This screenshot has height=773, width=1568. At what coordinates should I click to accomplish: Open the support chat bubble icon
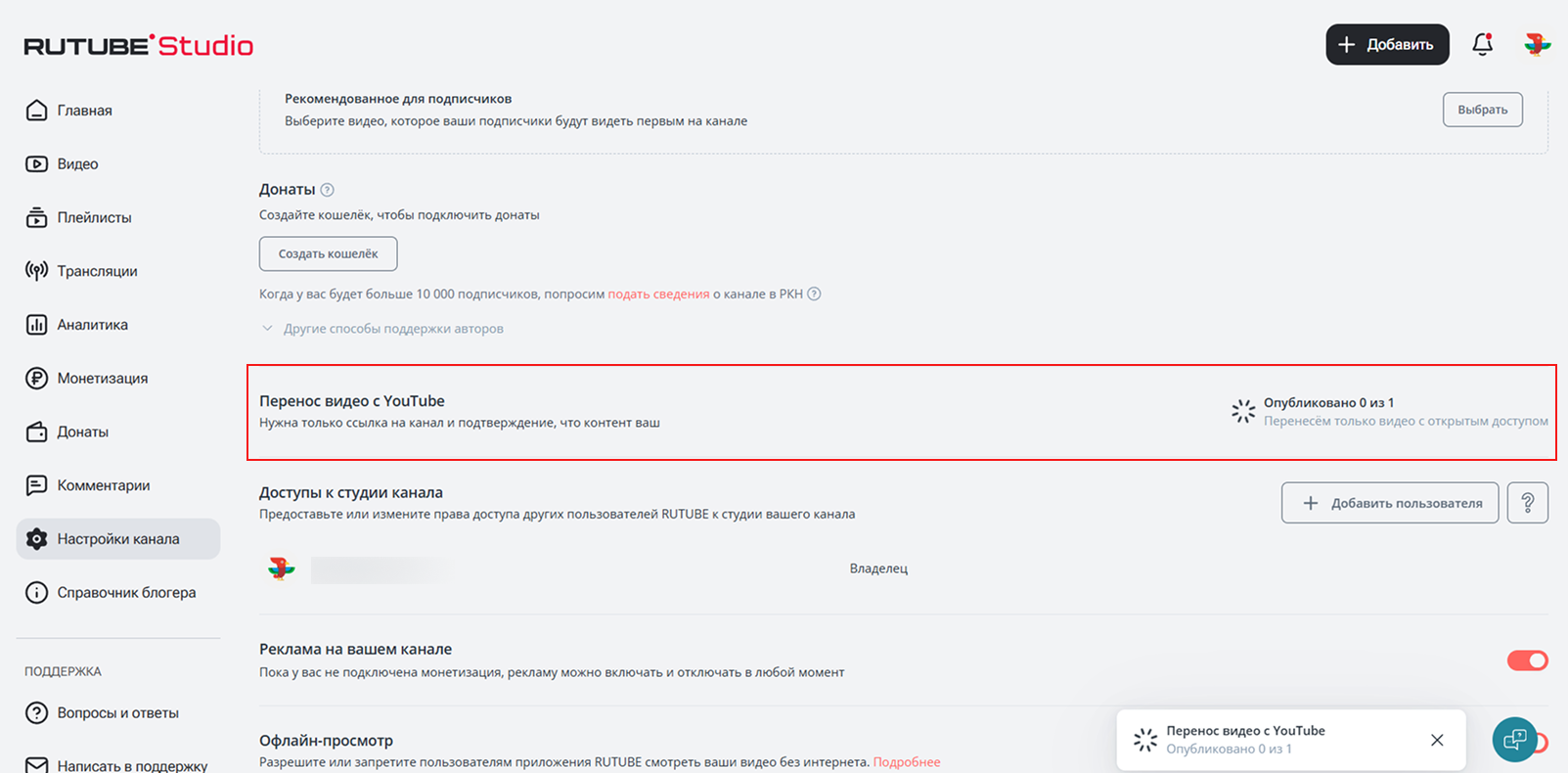[x=1514, y=739]
